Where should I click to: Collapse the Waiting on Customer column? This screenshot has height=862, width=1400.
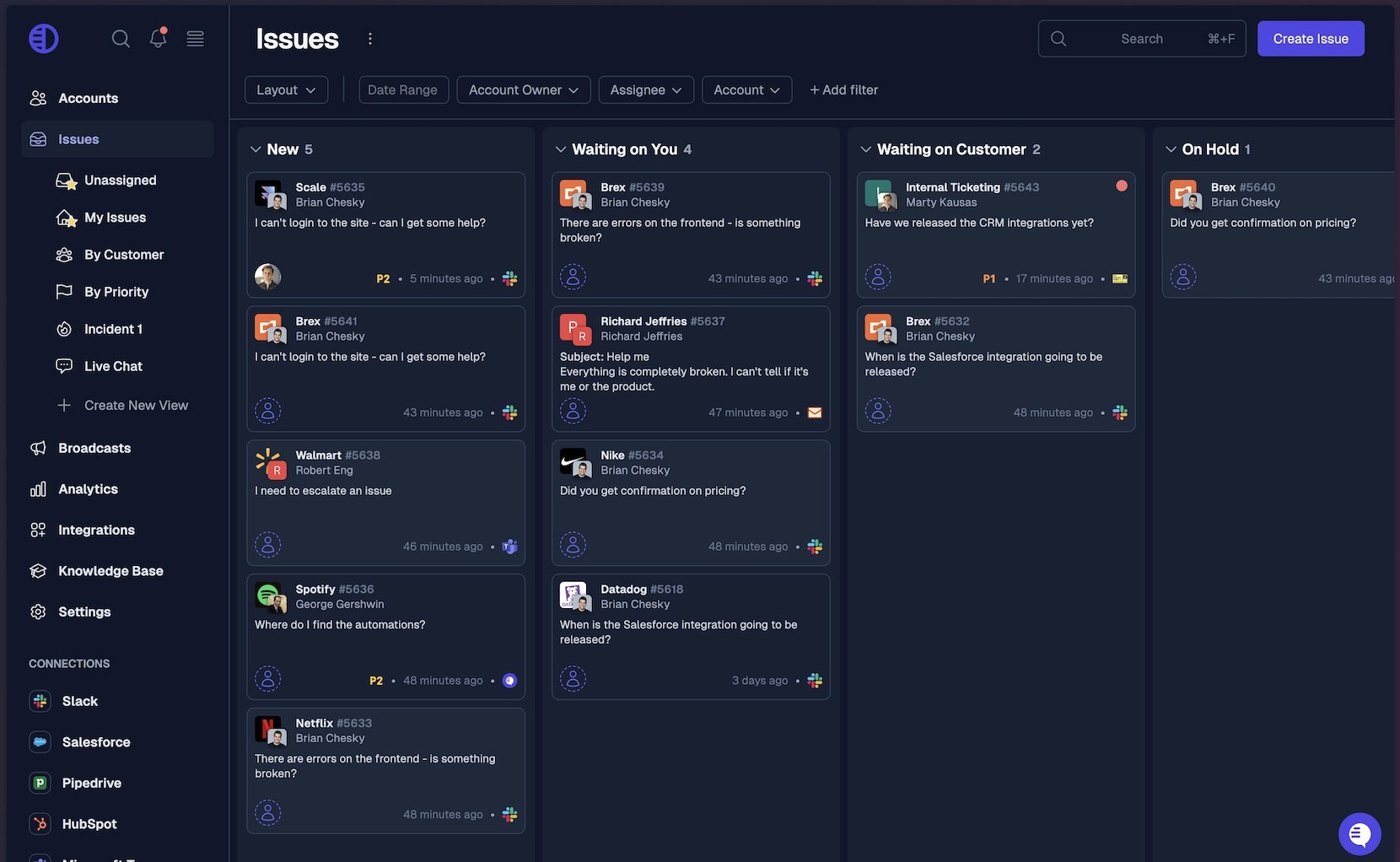click(x=865, y=149)
